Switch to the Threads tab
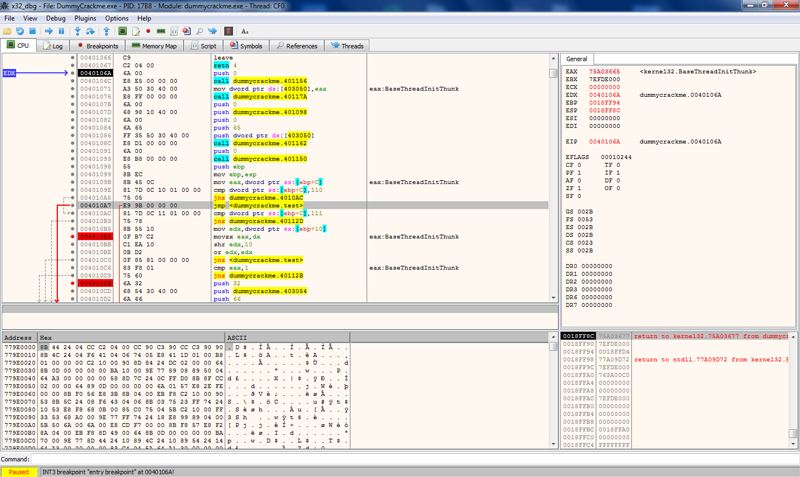Image resolution: width=800 pixels, height=477 pixels. click(347, 46)
